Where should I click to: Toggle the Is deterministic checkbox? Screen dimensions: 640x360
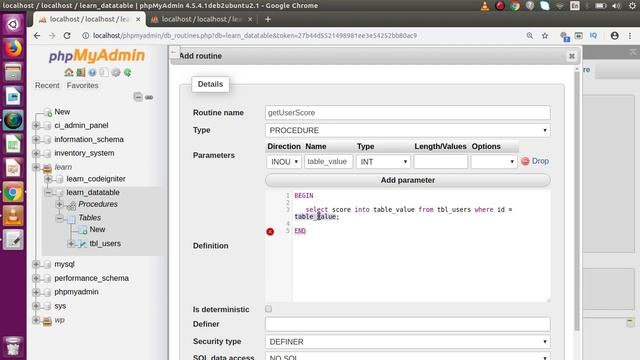tap(268, 309)
